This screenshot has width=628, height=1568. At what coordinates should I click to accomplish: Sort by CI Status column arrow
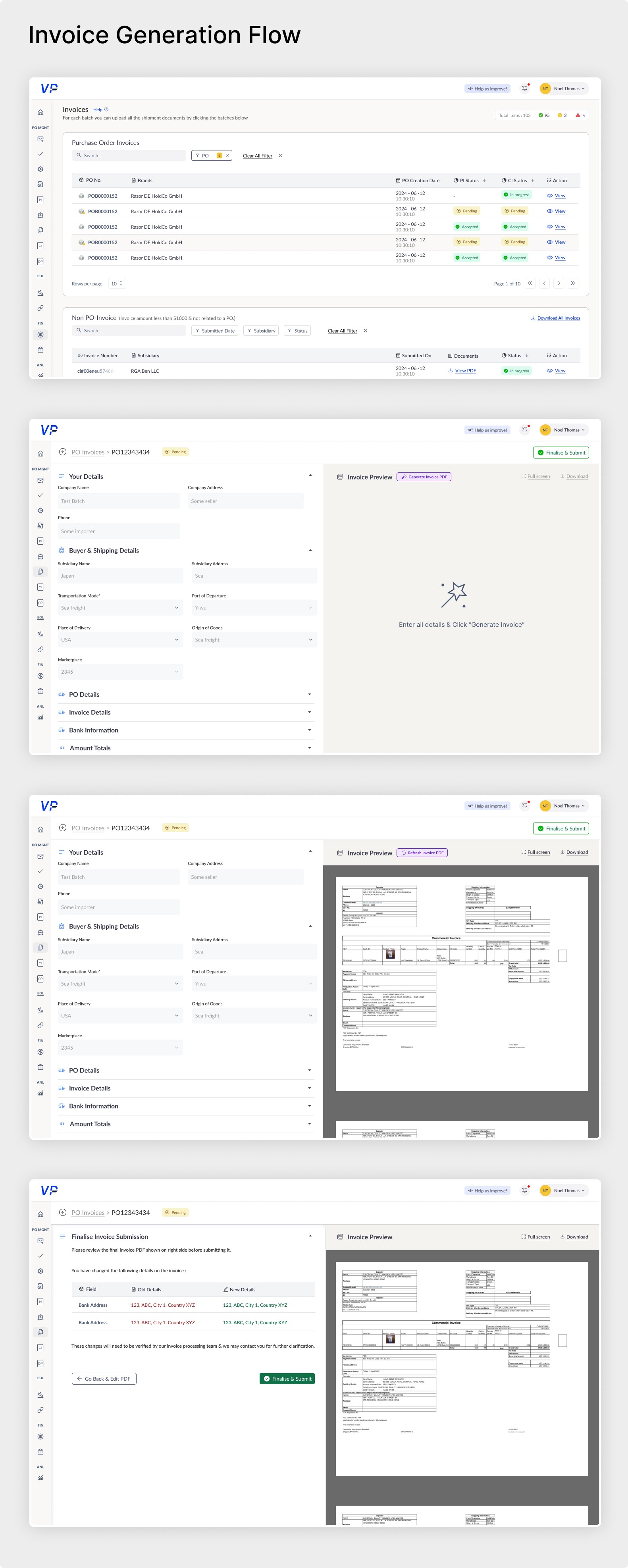click(x=532, y=180)
